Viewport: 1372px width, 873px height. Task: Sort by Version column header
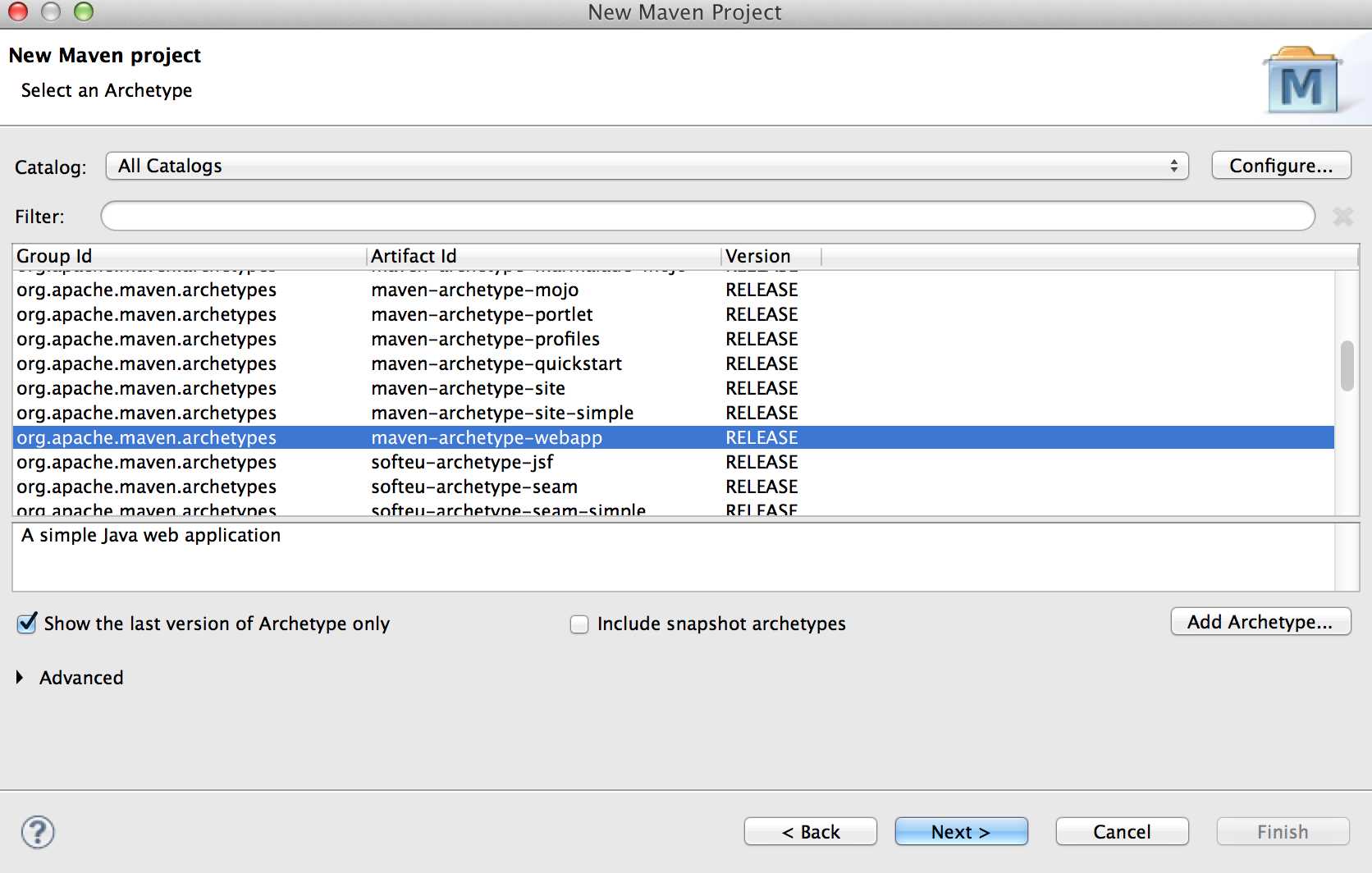coord(771,256)
